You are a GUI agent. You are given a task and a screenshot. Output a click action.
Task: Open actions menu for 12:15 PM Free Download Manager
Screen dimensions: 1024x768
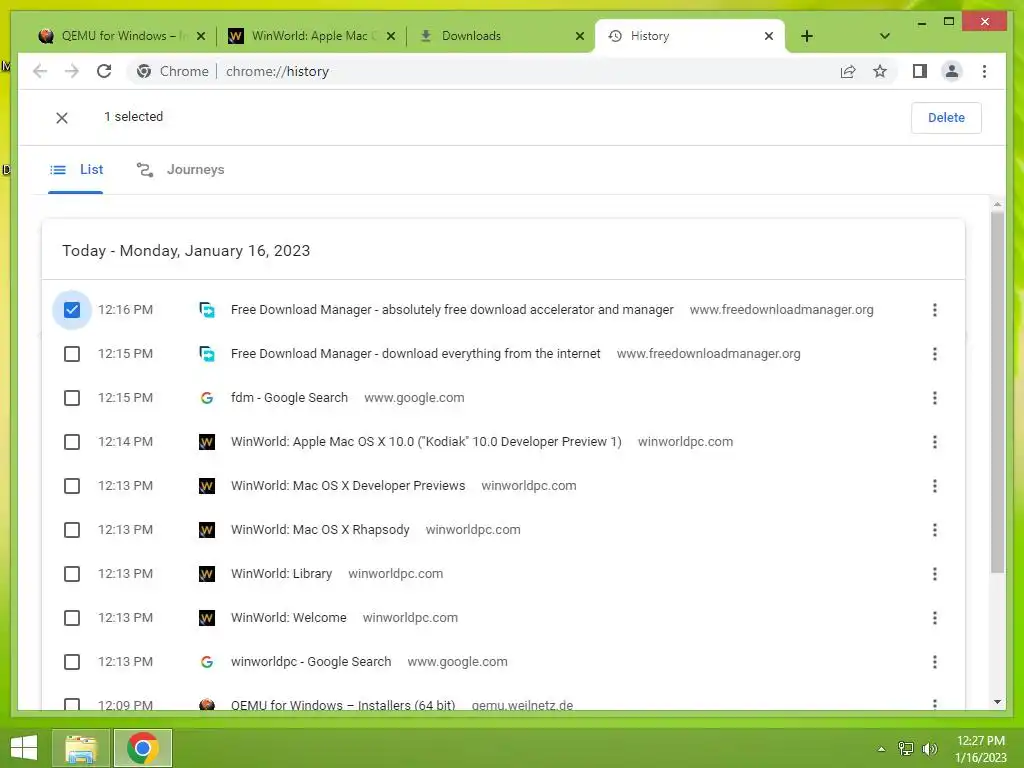click(935, 354)
